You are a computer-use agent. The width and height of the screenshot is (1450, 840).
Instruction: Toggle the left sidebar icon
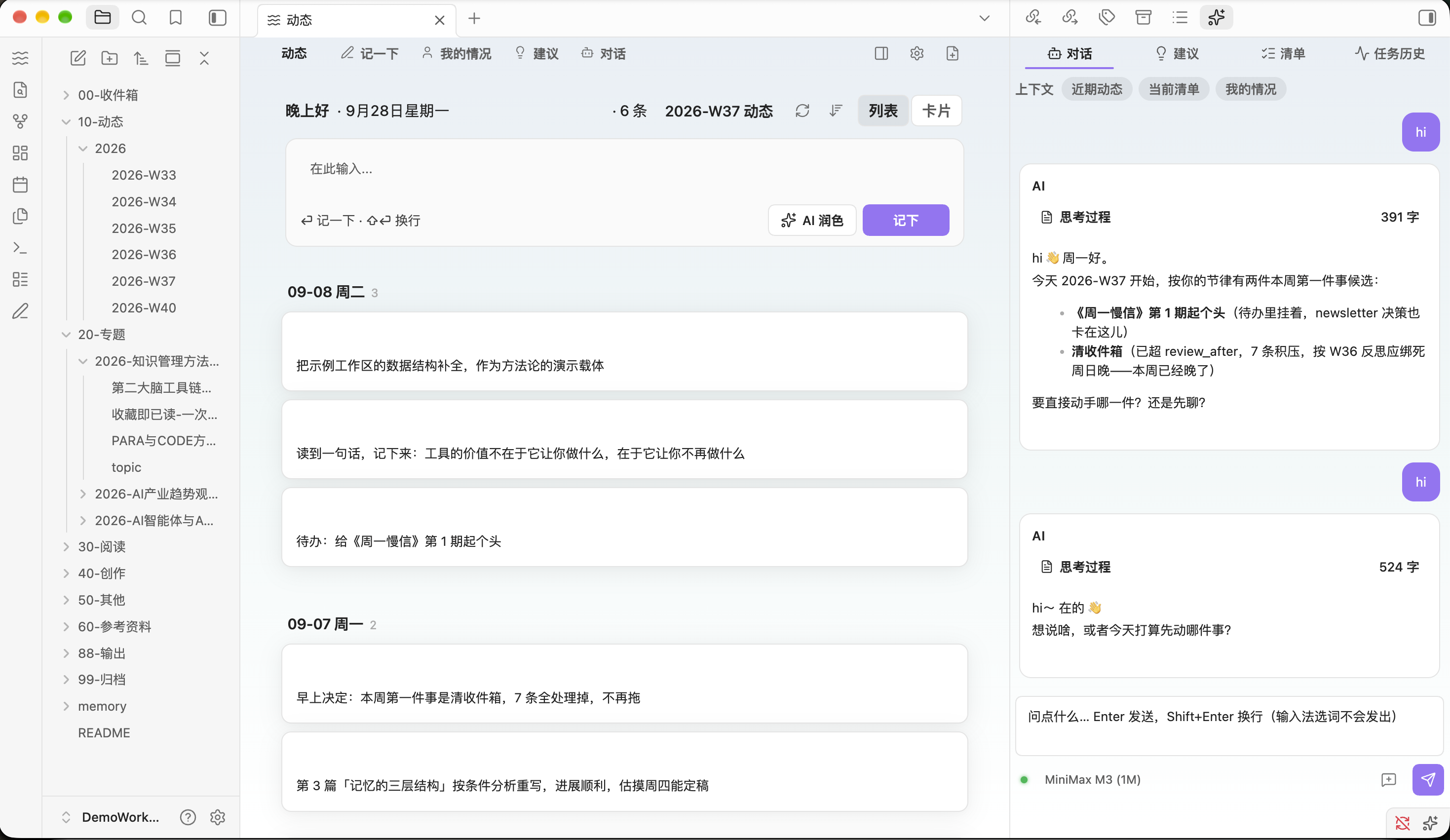click(x=218, y=18)
